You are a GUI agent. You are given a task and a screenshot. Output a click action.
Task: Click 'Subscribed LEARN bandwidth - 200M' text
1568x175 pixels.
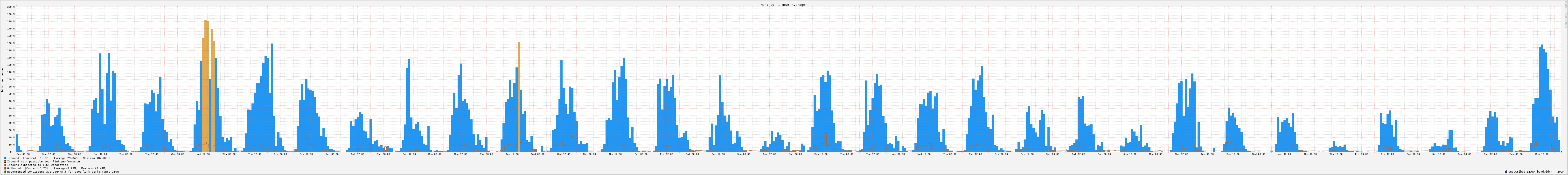1536,172
